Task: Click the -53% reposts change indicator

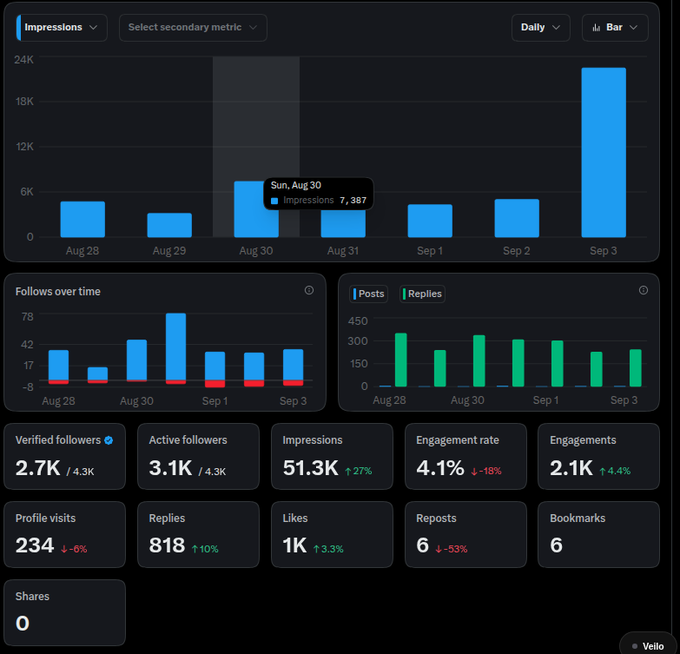Action: click(451, 549)
